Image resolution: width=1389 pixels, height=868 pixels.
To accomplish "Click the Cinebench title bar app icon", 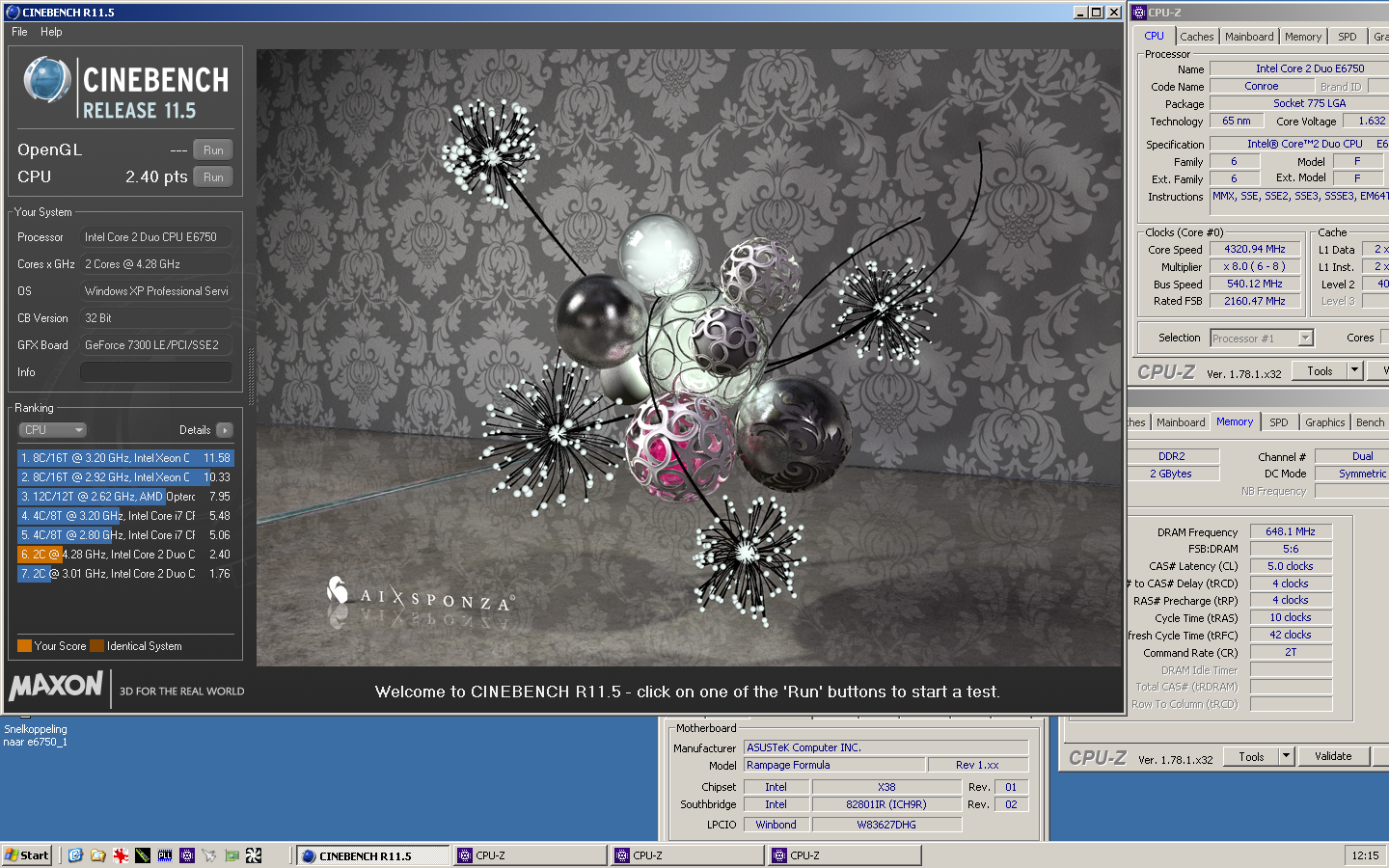I will tap(13, 13).
